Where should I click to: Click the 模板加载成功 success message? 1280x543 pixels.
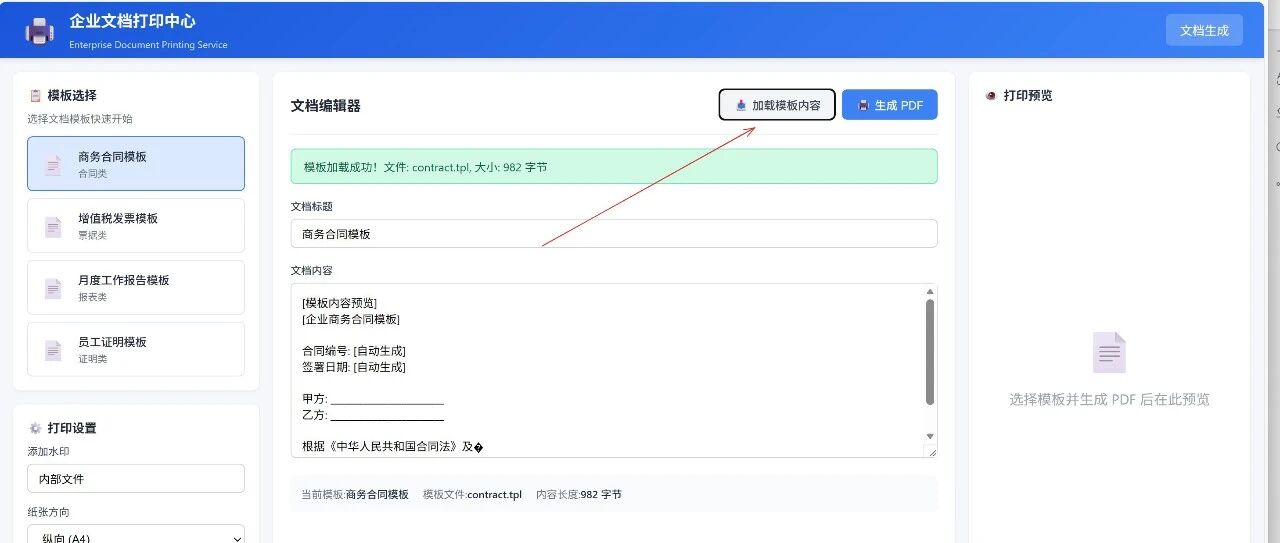click(614, 167)
